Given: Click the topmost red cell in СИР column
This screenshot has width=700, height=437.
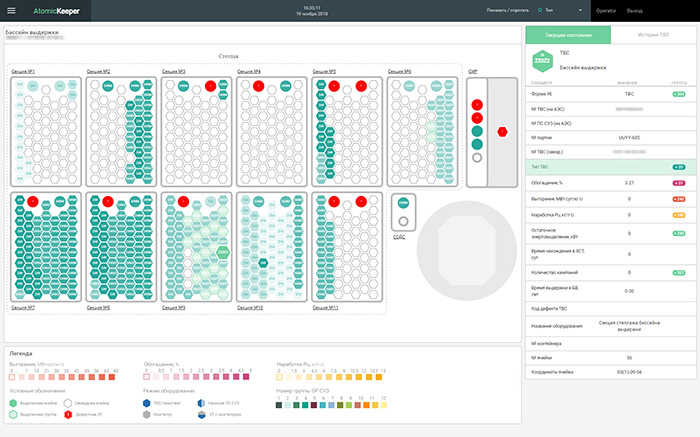Looking at the screenshot, I should click(477, 104).
